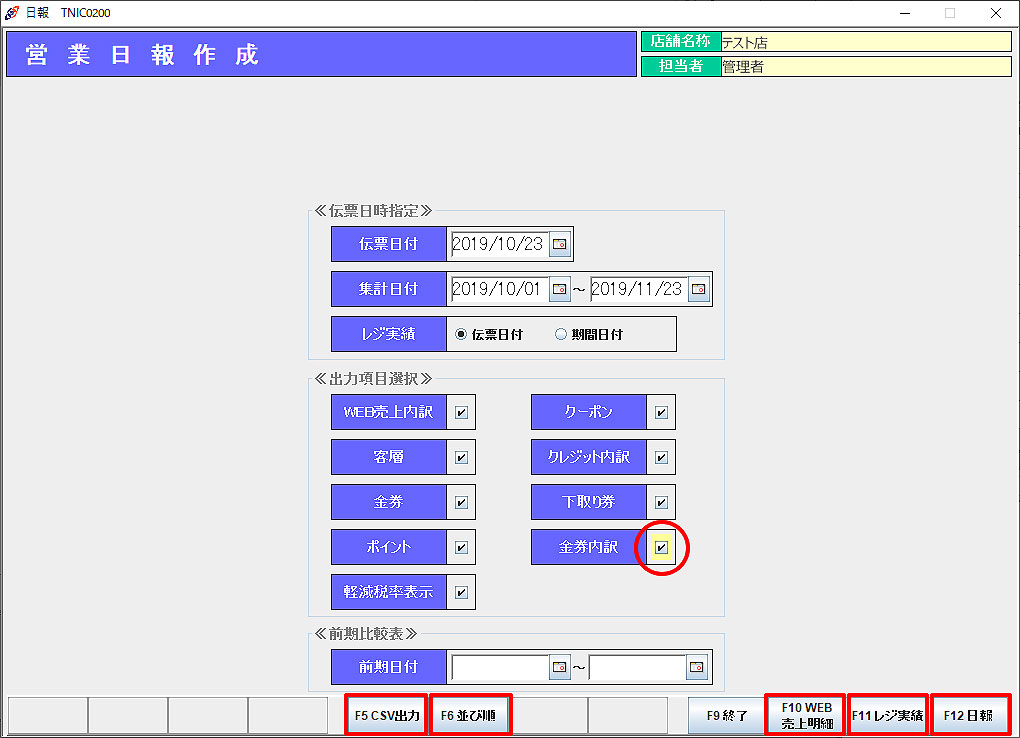Click the 前期日付 label

click(388, 667)
